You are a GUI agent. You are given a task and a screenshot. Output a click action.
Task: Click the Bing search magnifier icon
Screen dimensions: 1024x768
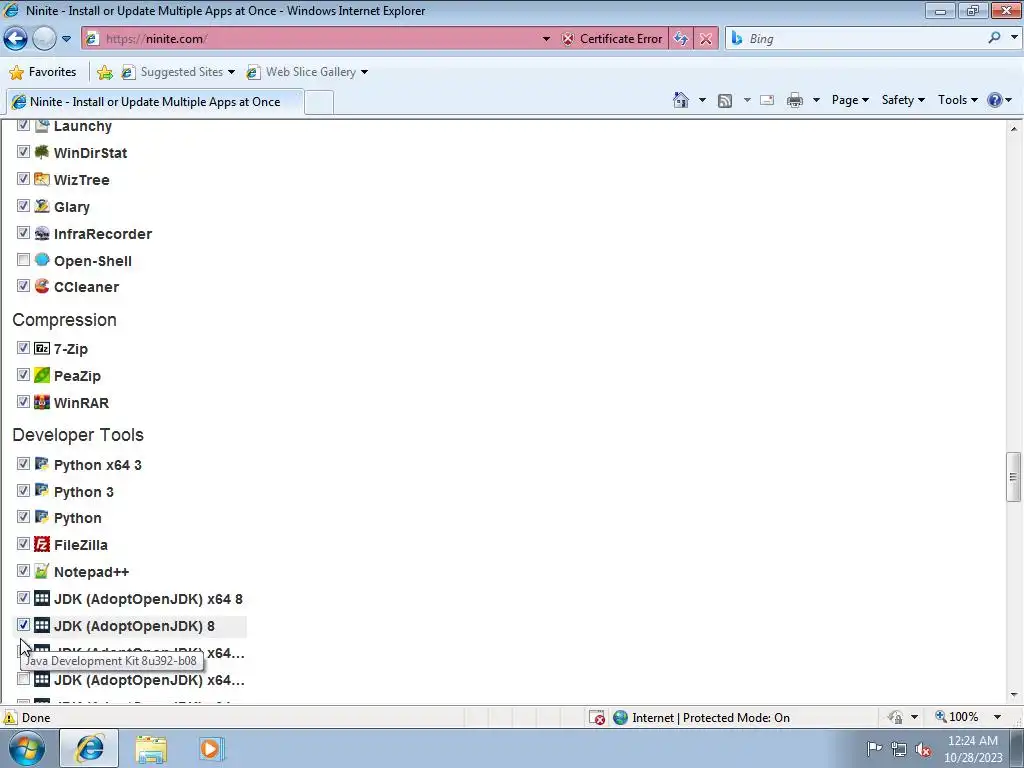(x=994, y=38)
